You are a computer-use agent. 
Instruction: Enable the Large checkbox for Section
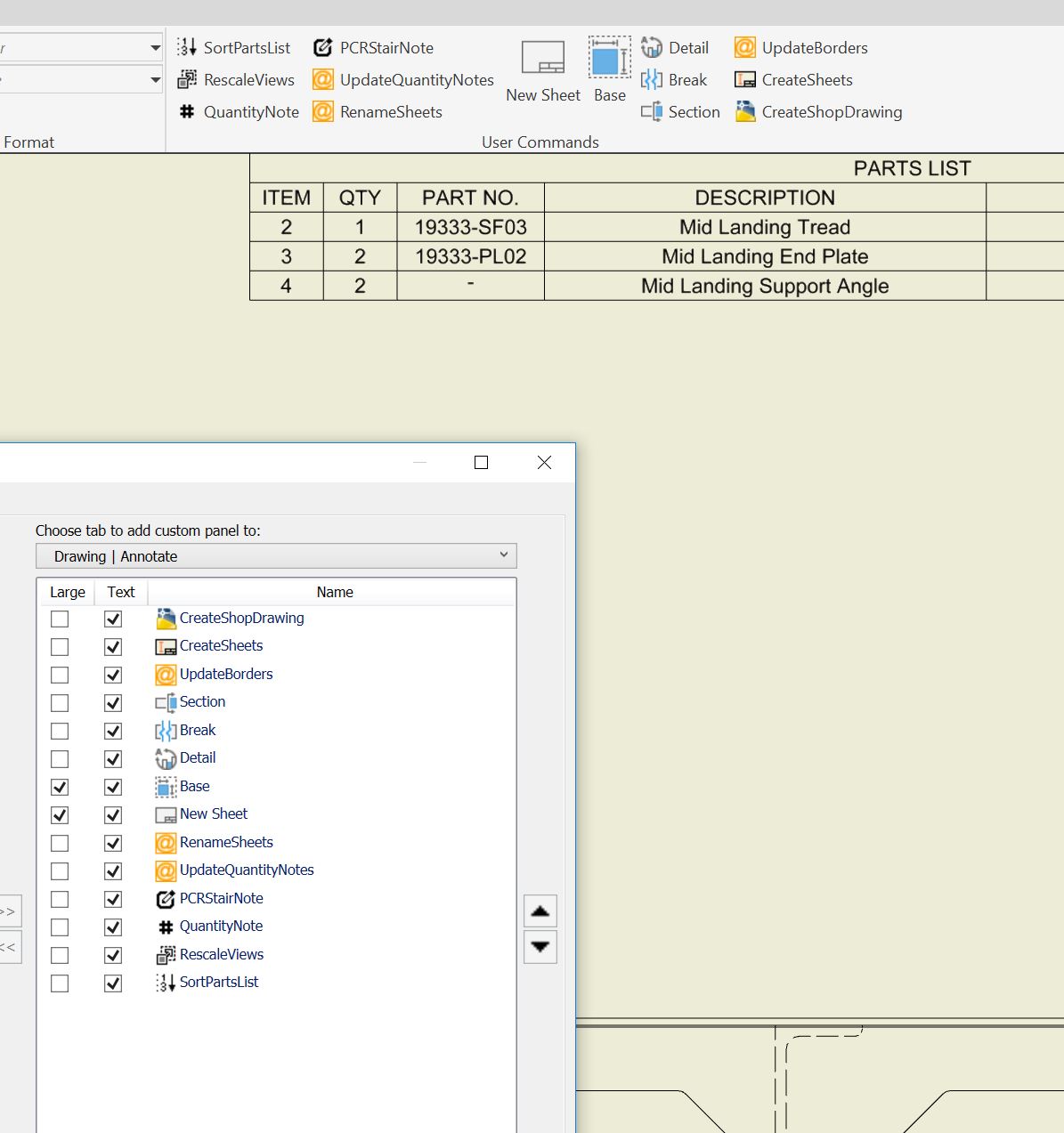[60, 702]
